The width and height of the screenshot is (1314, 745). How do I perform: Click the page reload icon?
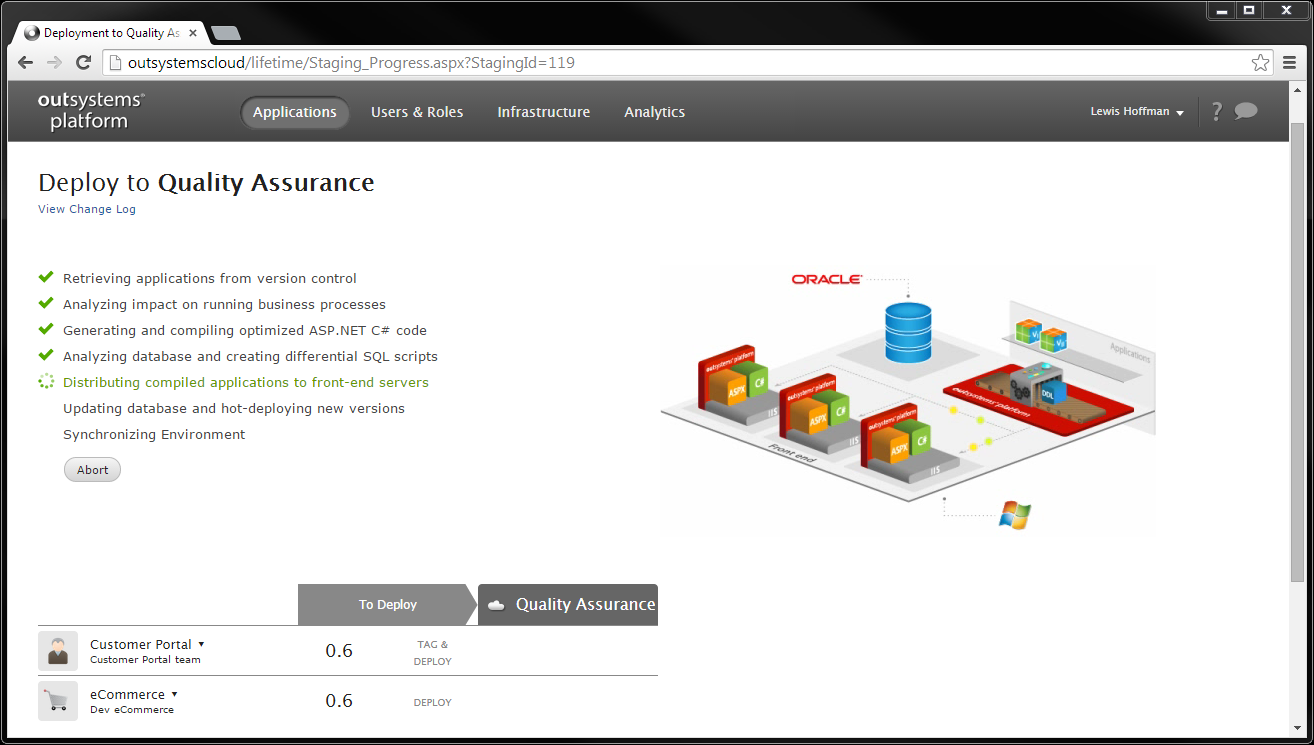pyautogui.click(x=83, y=62)
